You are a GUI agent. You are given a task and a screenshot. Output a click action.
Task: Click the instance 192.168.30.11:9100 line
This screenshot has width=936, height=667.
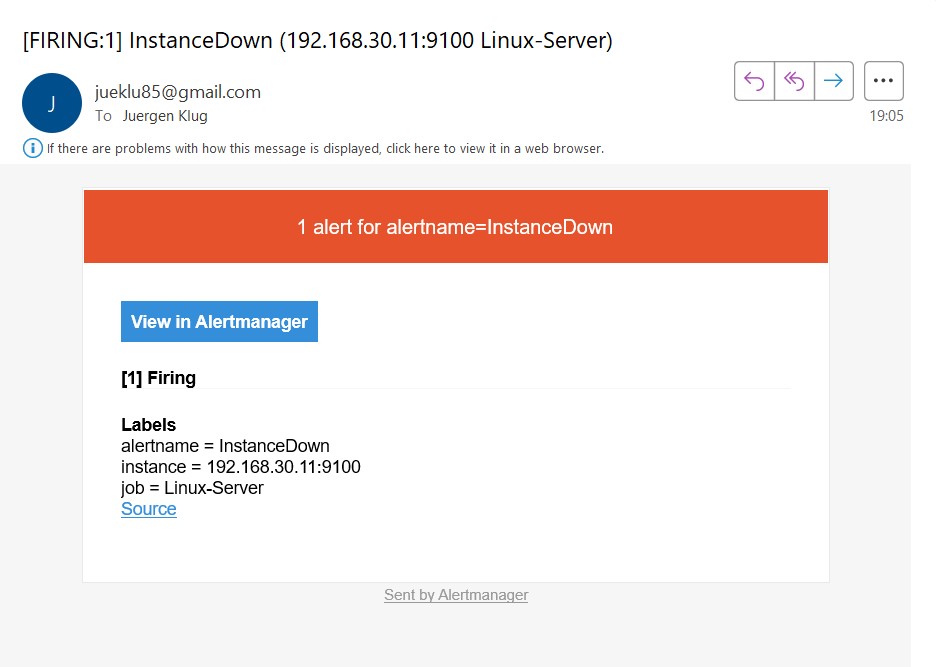click(x=240, y=467)
